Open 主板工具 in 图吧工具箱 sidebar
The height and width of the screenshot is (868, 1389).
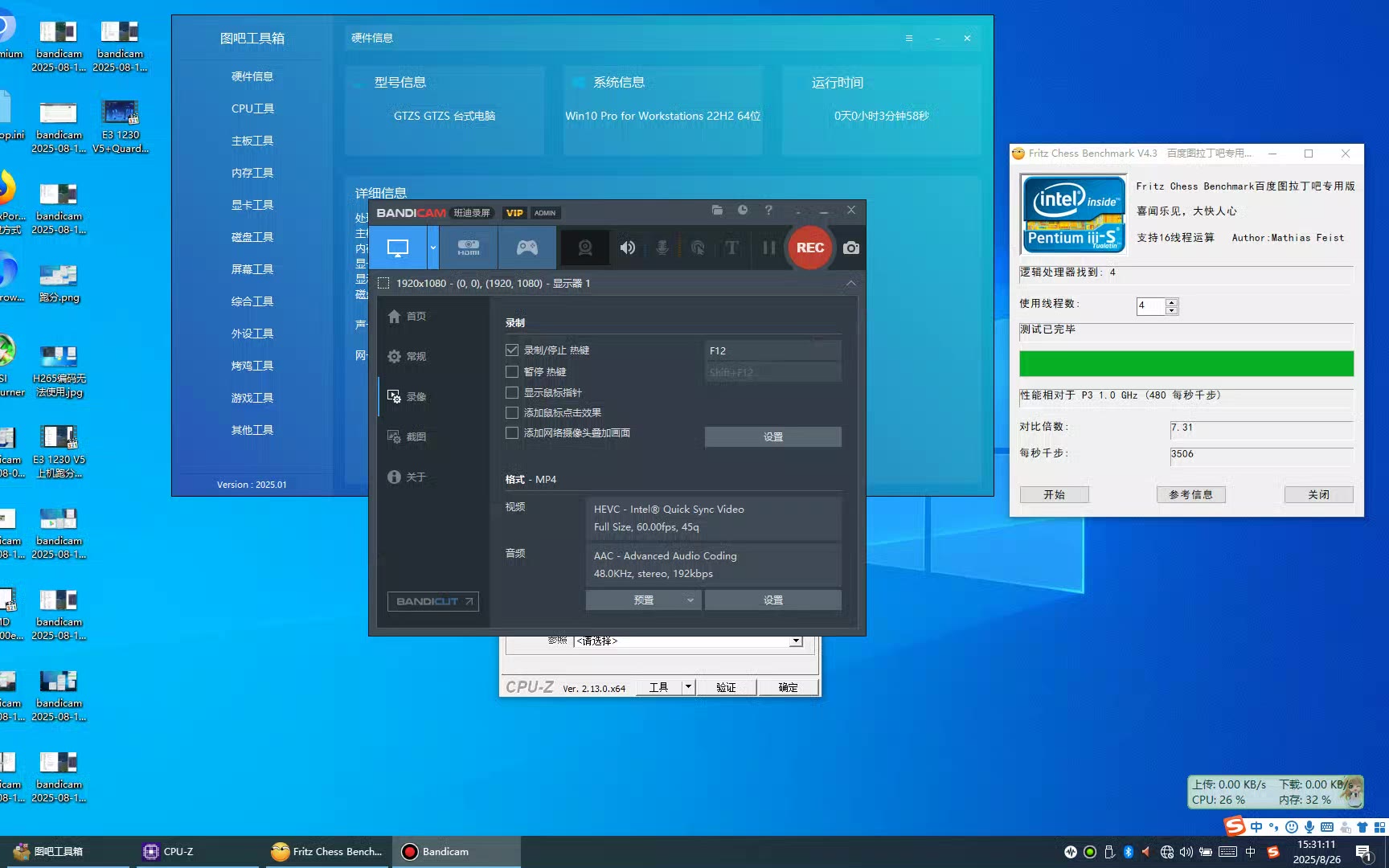pyautogui.click(x=252, y=141)
